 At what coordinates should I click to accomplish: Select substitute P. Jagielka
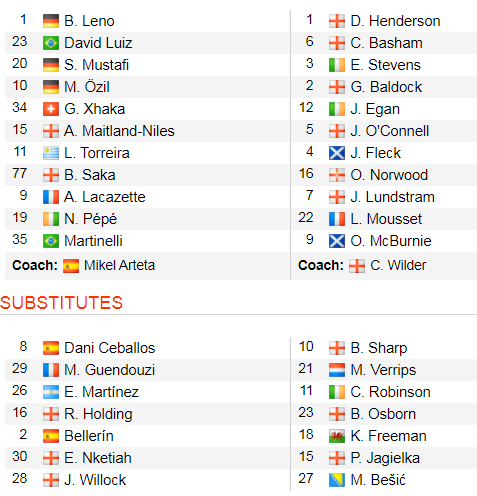pyautogui.click(x=385, y=458)
